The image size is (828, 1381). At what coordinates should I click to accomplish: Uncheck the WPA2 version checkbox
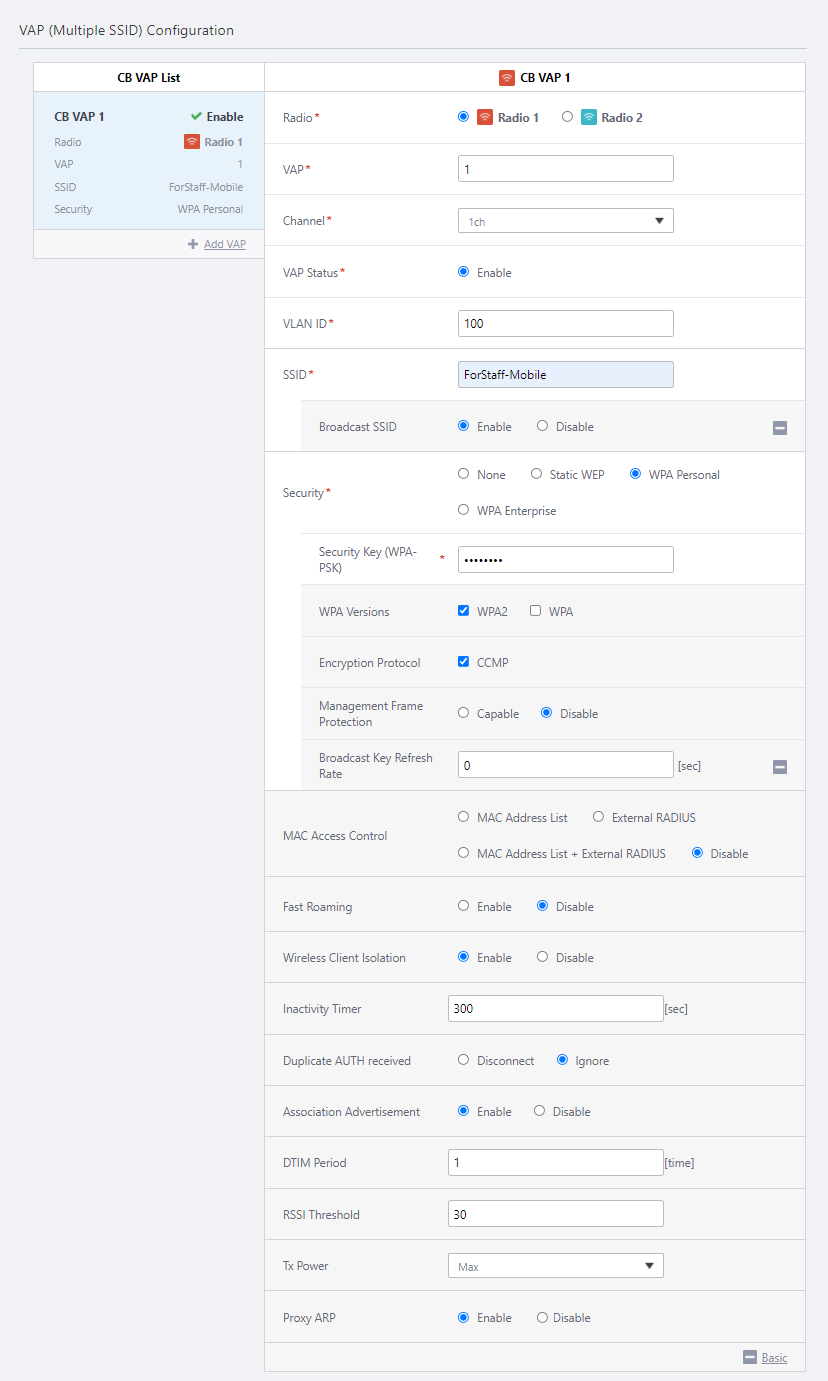pos(464,611)
